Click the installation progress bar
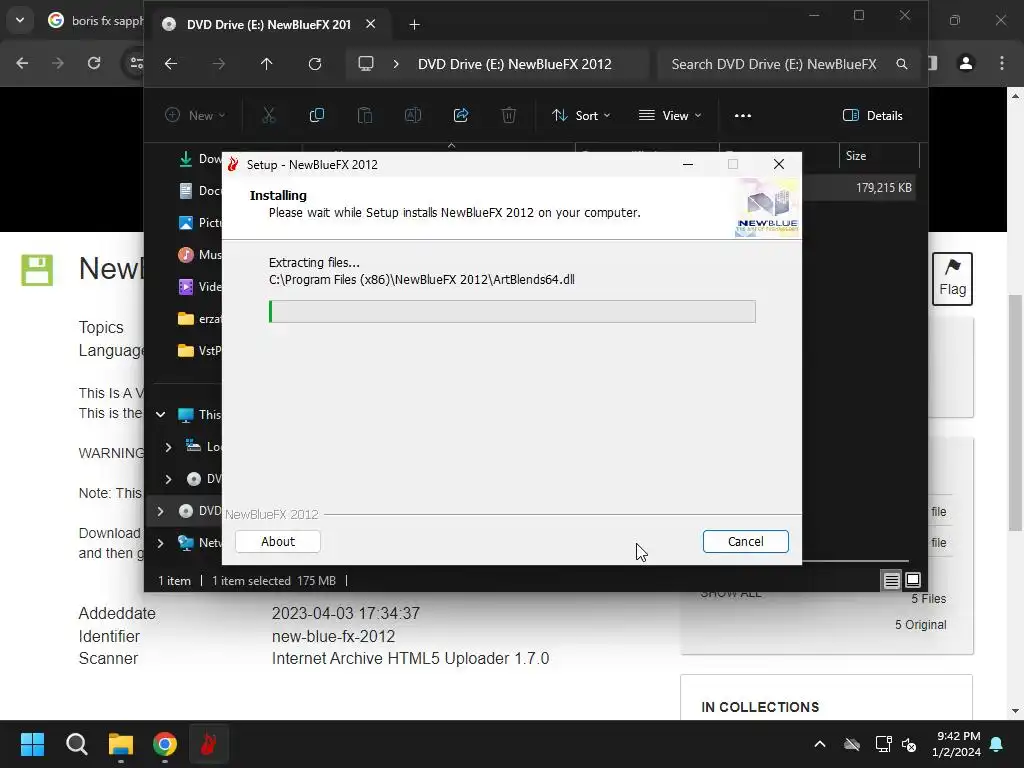Image resolution: width=1024 pixels, height=768 pixels. [512, 312]
